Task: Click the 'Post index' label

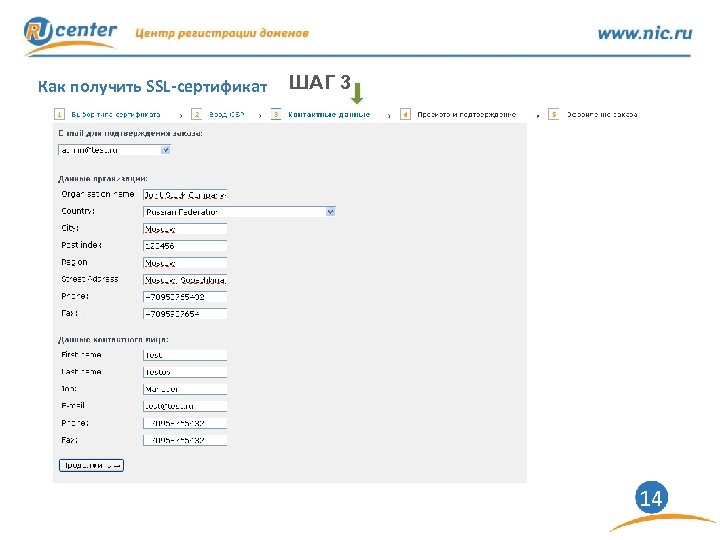Action: [x=81, y=245]
